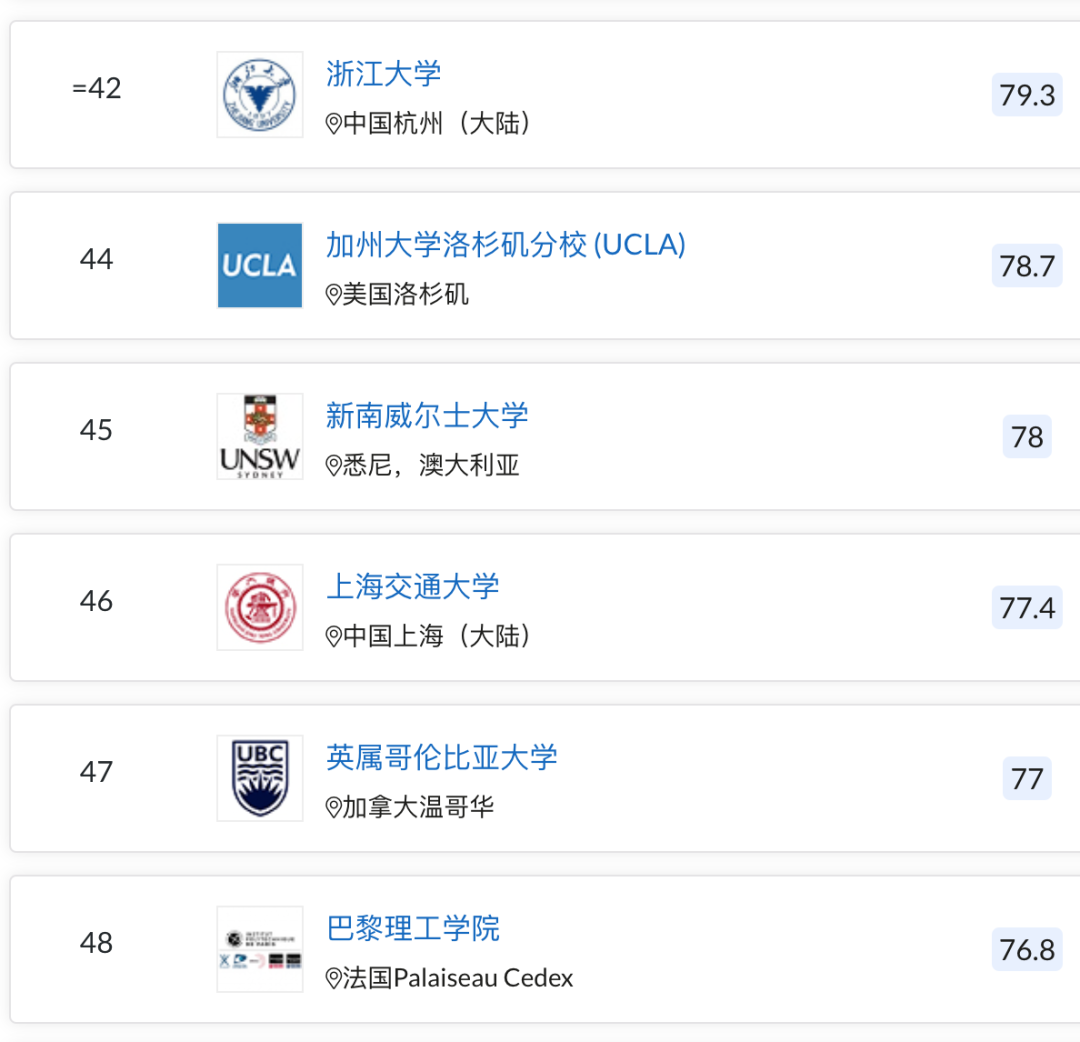1080x1042 pixels.
Task: Open the 上海交通大学 link
Action: (413, 586)
